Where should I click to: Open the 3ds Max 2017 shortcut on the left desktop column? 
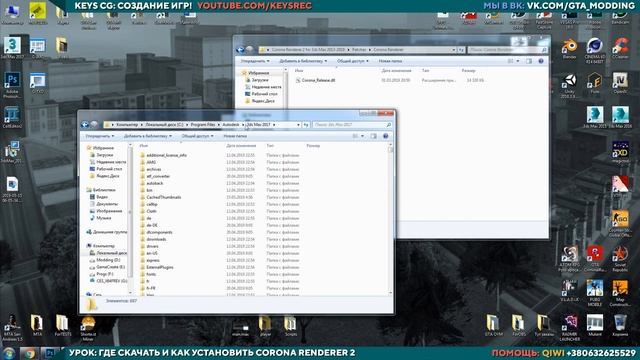tap(12, 48)
